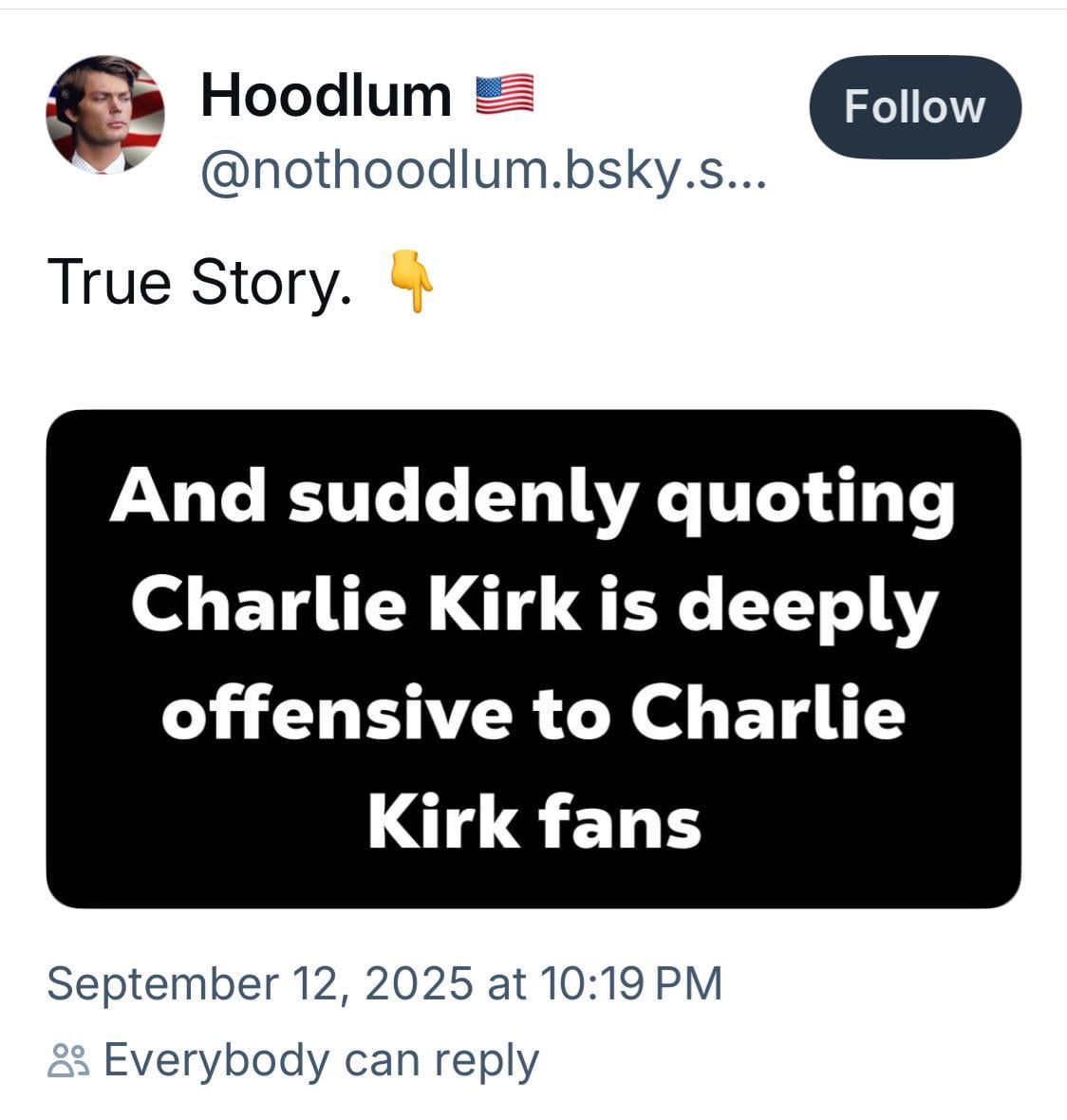This screenshot has height=1120, width=1067.
Task: Click the 10:19 PM time in timestamp
Action: [632, 983]
